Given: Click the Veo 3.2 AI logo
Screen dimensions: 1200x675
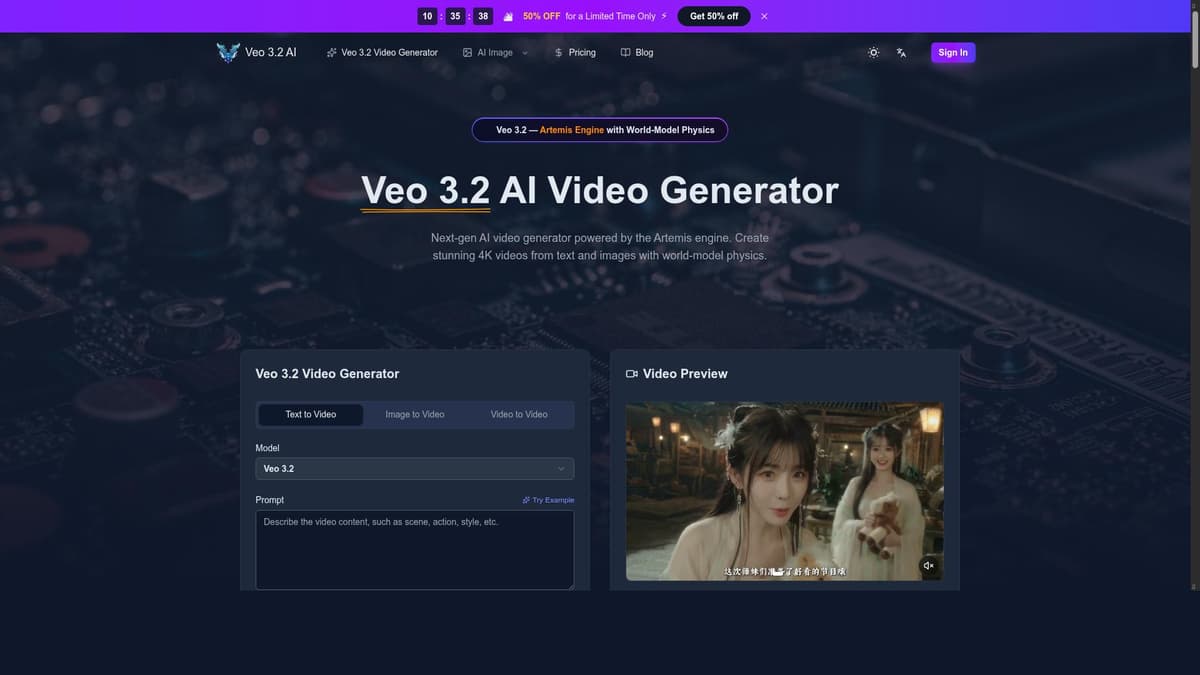Looking at the screenshot, I should click(x=228, y=51).
